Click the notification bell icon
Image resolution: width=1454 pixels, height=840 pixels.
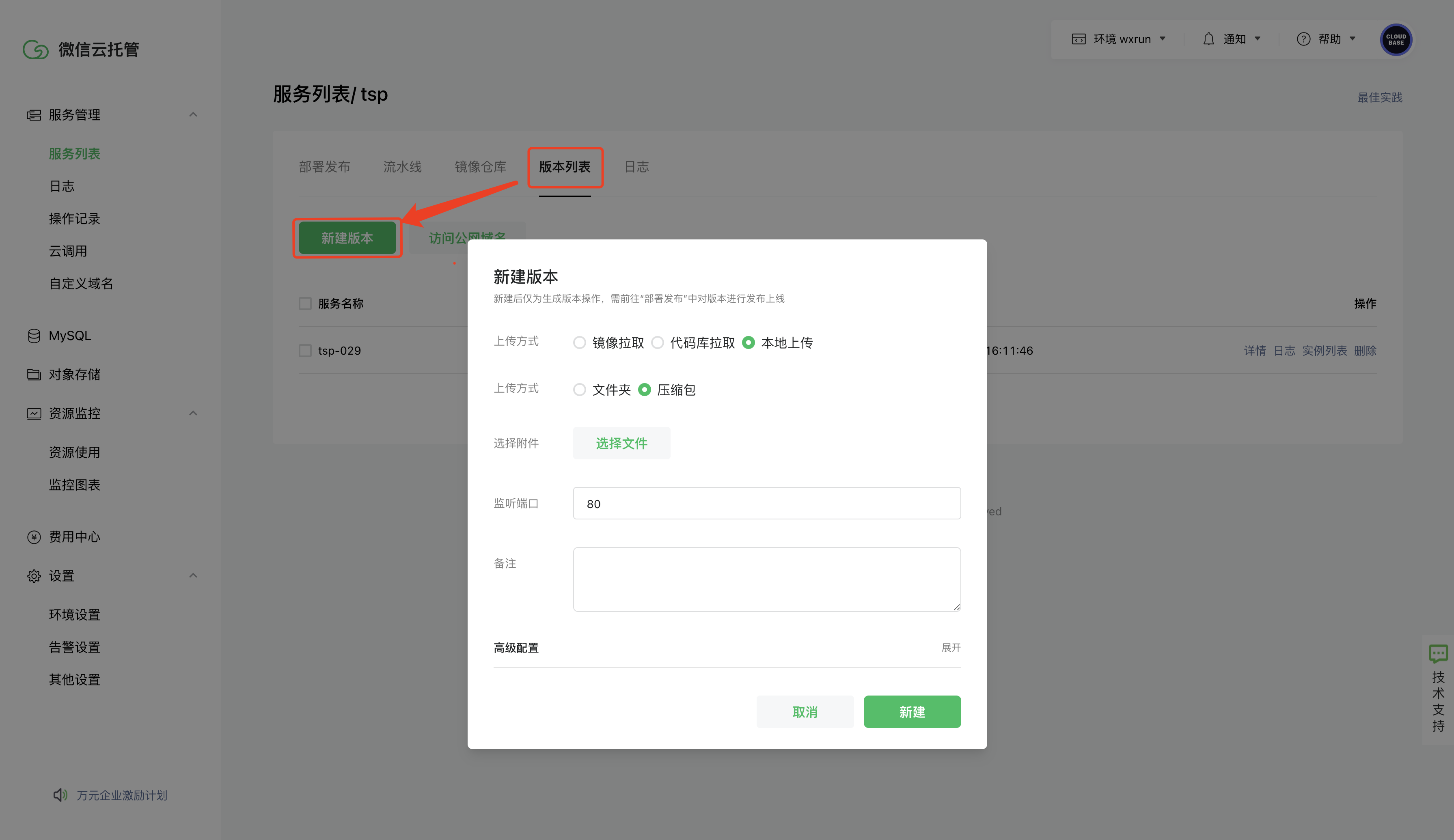[x=1208, y=39]
